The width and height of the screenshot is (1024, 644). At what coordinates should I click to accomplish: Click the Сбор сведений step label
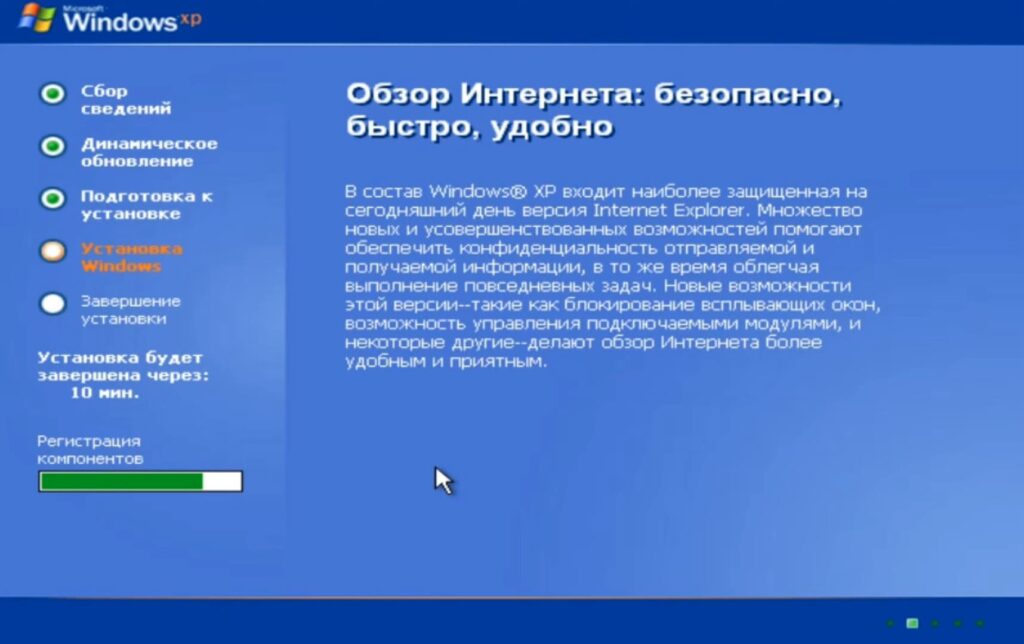pyautogui.click(x=125, y=99)
